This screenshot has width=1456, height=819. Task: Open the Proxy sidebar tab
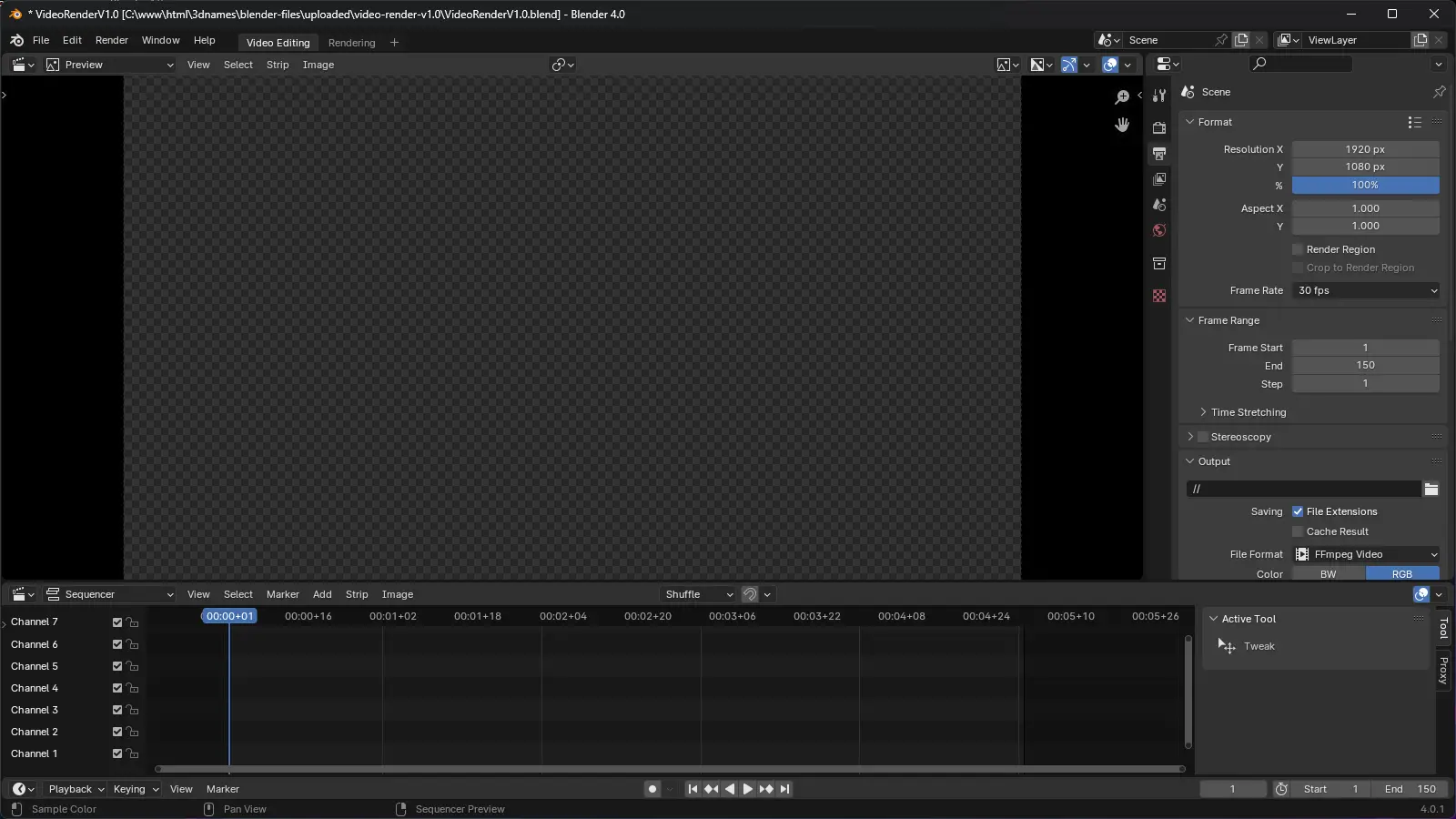pos(1444,671)
